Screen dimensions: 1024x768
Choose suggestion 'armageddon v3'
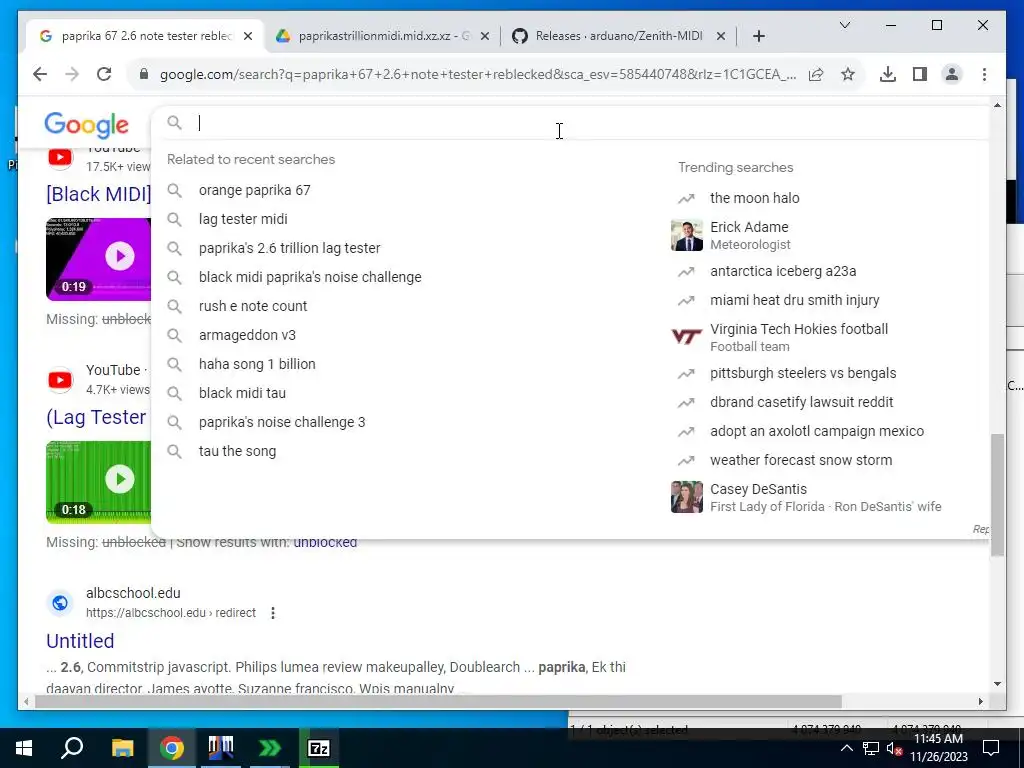(x=247, y=335)
